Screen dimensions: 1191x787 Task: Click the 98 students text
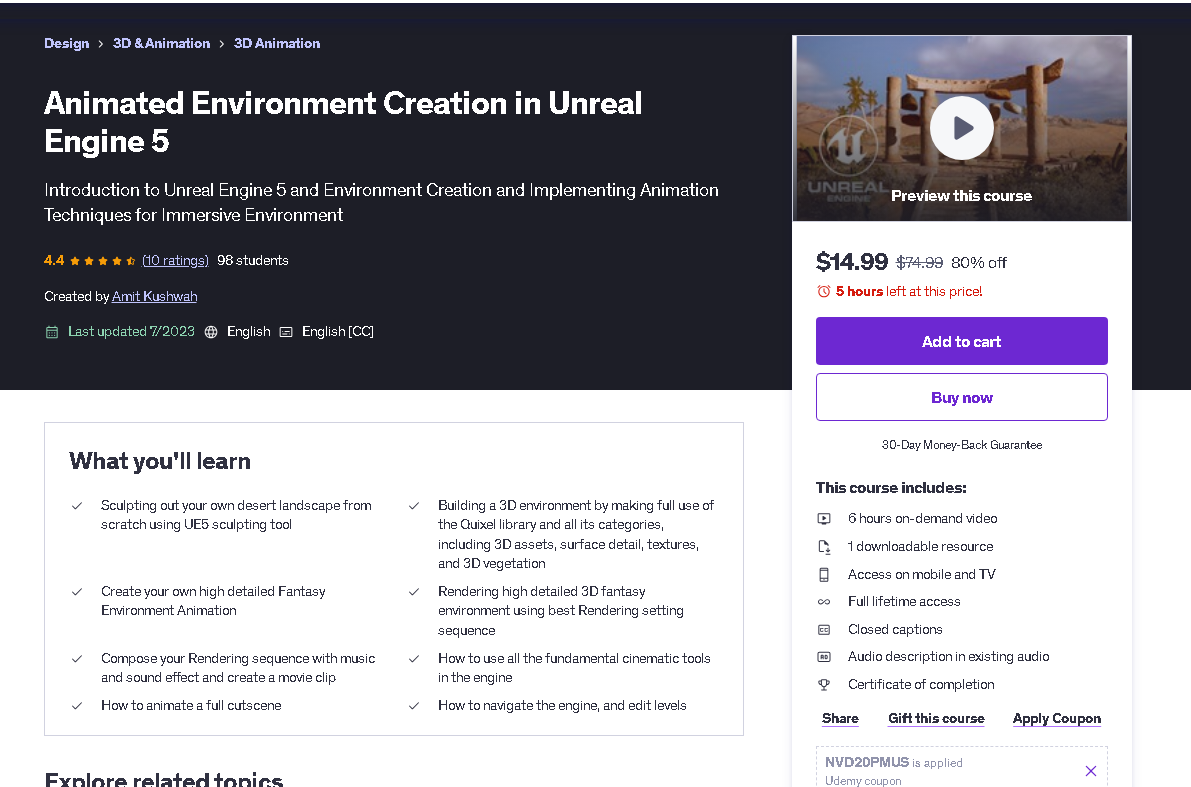[253, 261]
